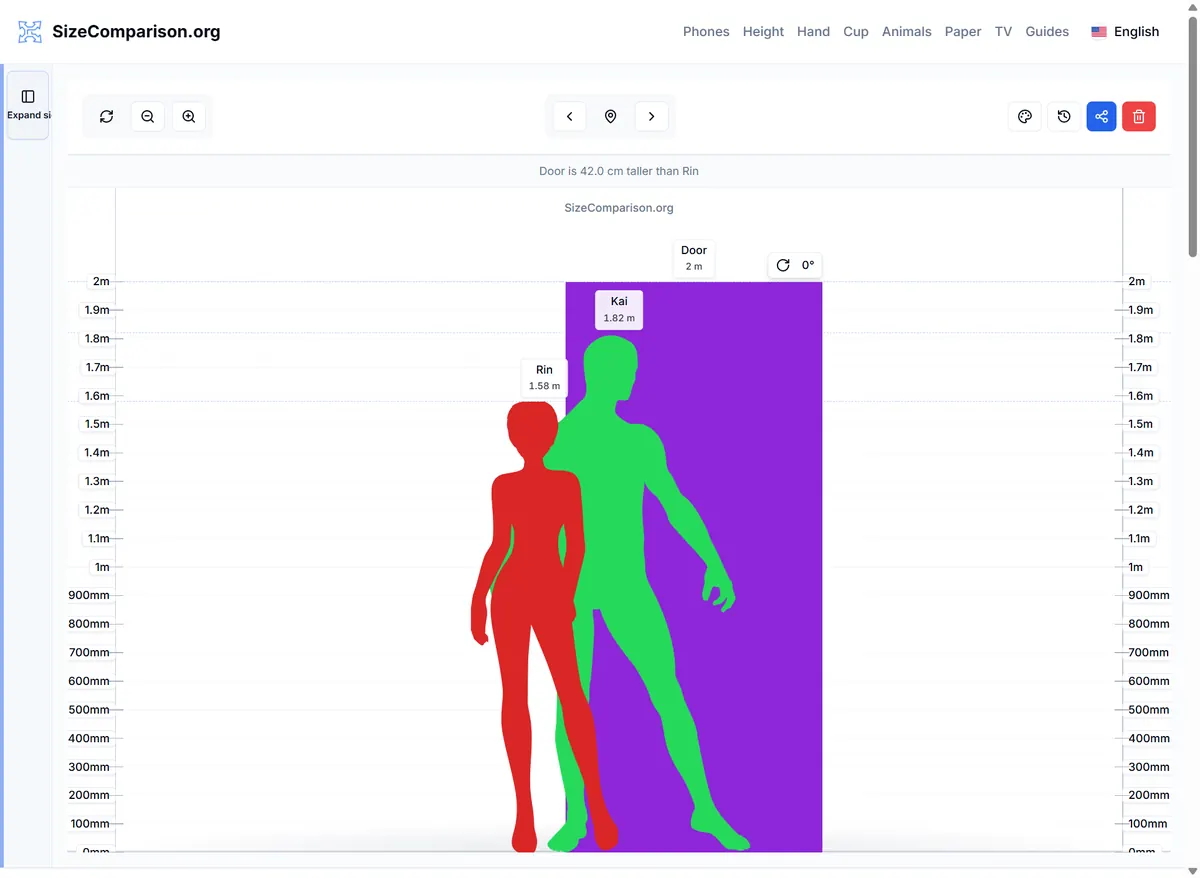The width and height of the screenshot is (1200, 878).
Task: Click the Door rotation icon
Action: [x=783, y=265]
